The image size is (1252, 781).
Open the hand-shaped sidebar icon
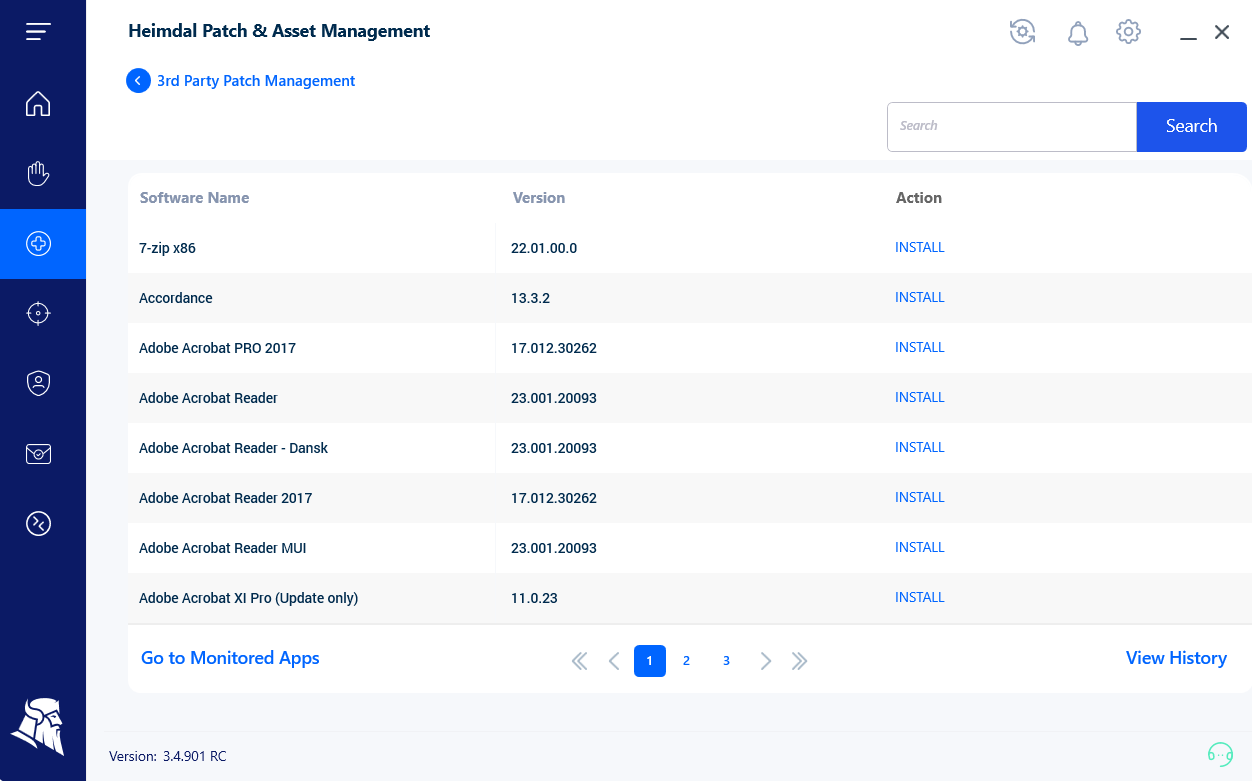pos(38,174)
